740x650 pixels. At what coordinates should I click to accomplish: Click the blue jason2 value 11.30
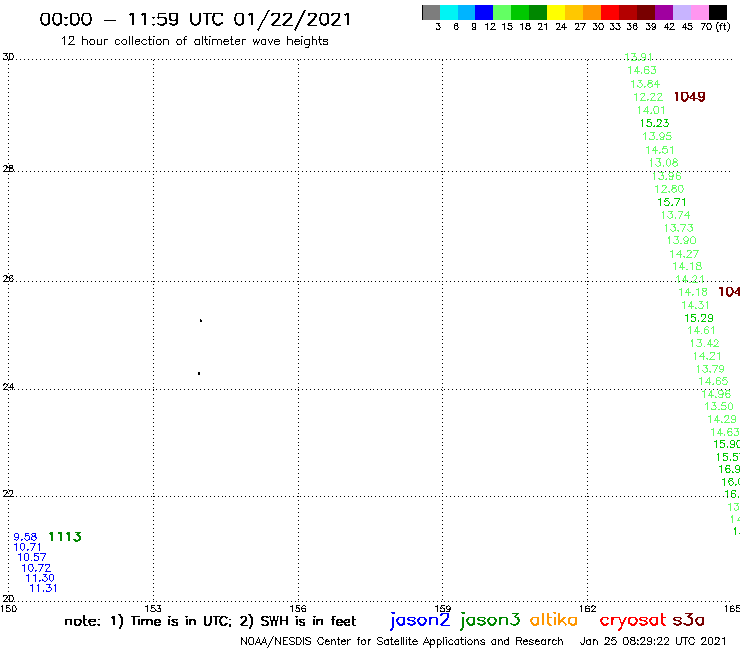[x=40, y=578]
